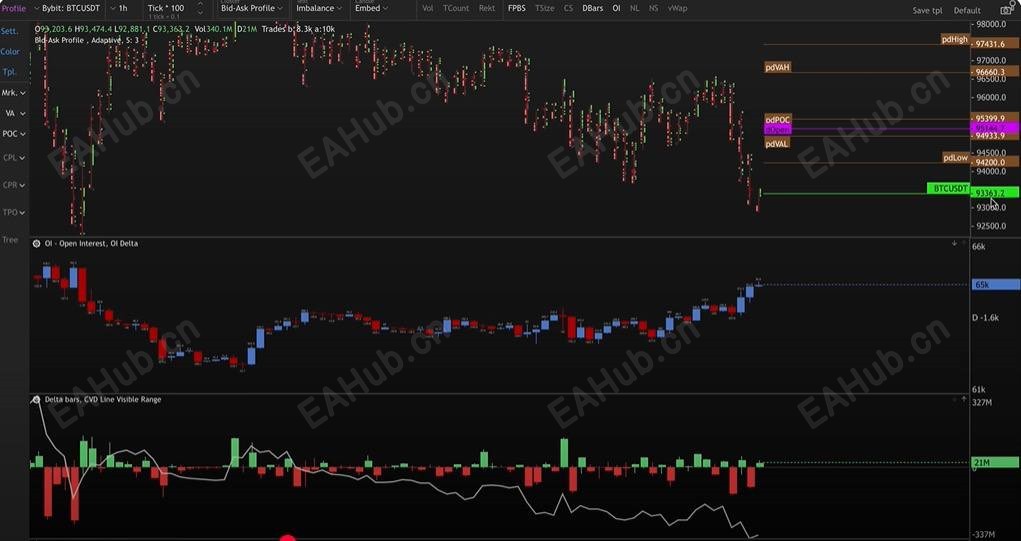The image size is (1021, 541).
Task: Click the pdVAL level label
Action: (x=777, y=143)
